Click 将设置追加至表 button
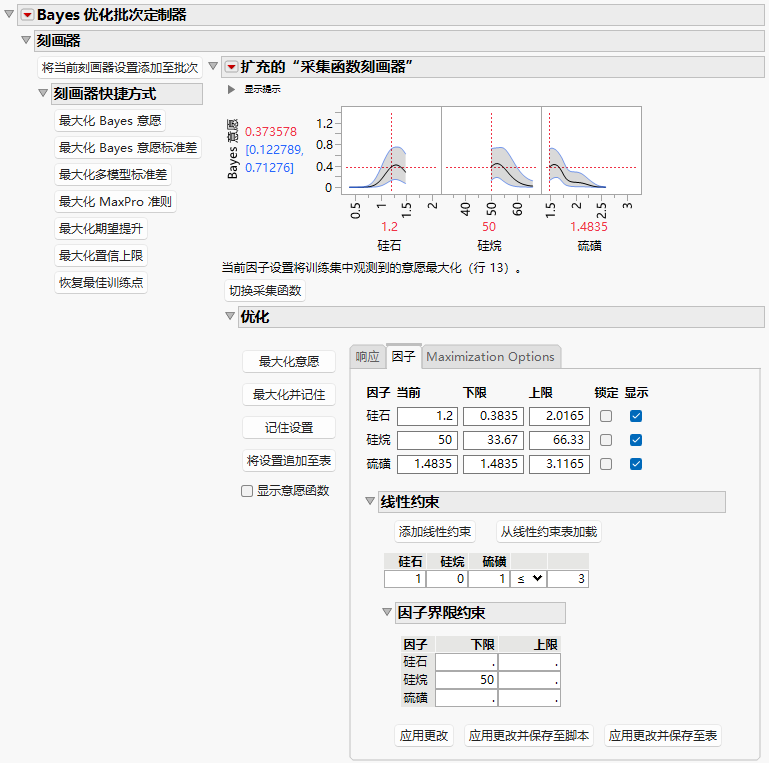This screenshot has height=763, width=769. click(x=289, y=460)
